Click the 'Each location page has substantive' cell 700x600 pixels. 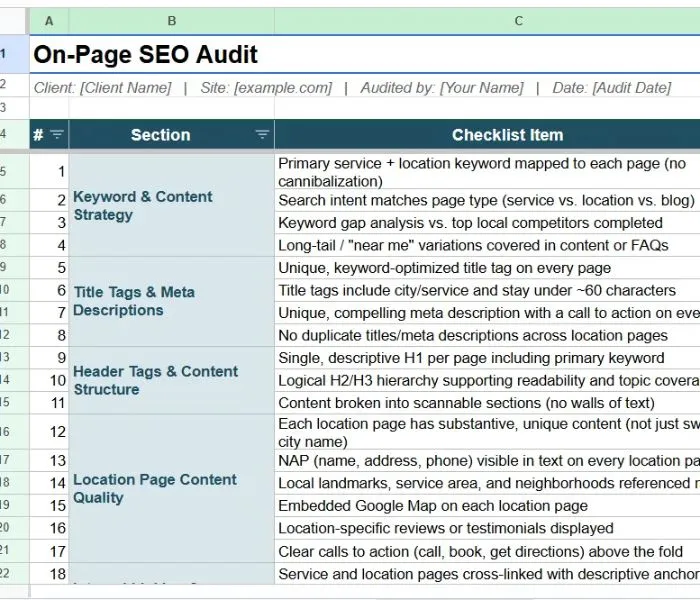[x=487, y=432]
